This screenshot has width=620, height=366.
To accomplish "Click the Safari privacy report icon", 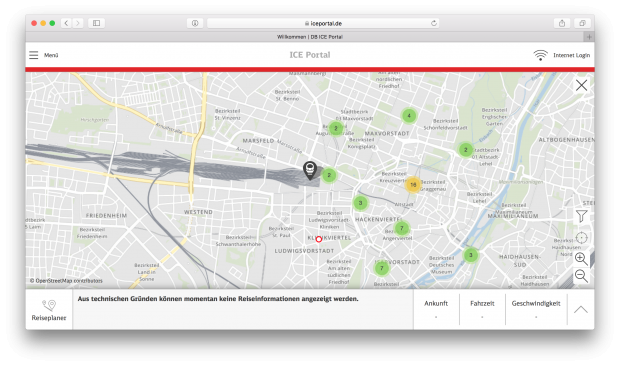I will pyautogui.click(x=195, y=23).
